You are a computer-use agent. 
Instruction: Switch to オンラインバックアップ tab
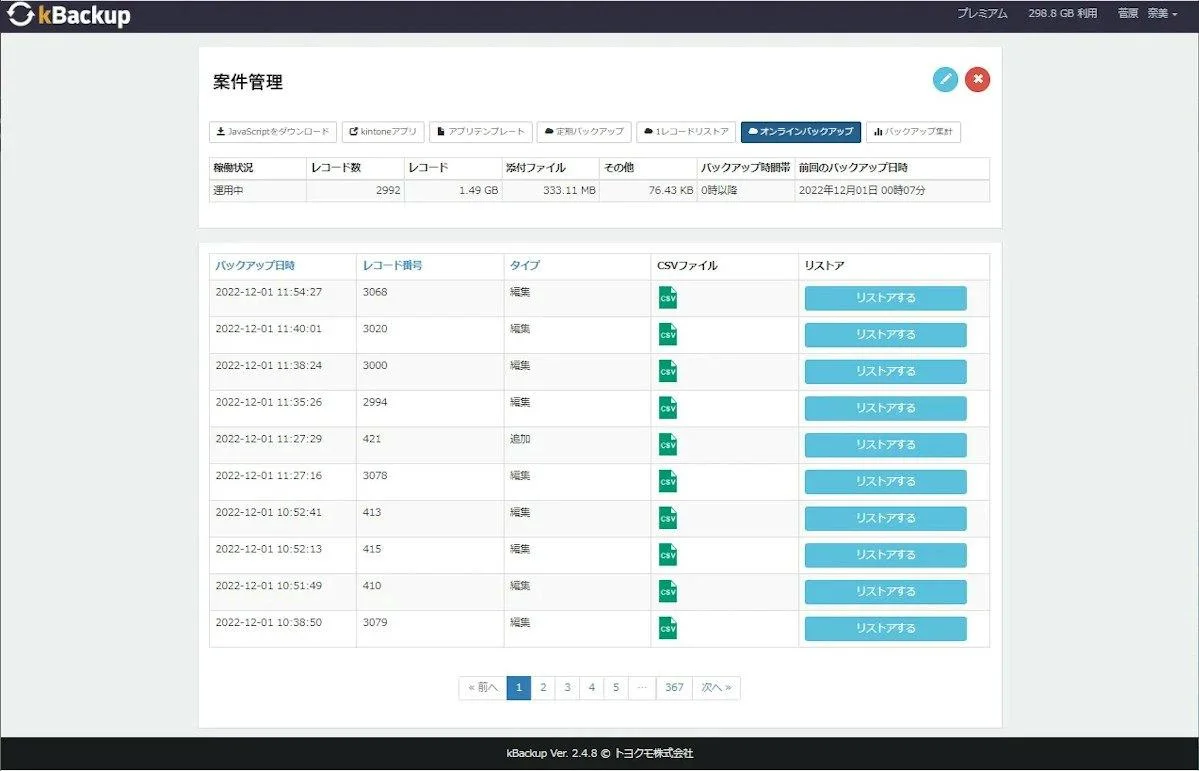(x=800, y=132)
